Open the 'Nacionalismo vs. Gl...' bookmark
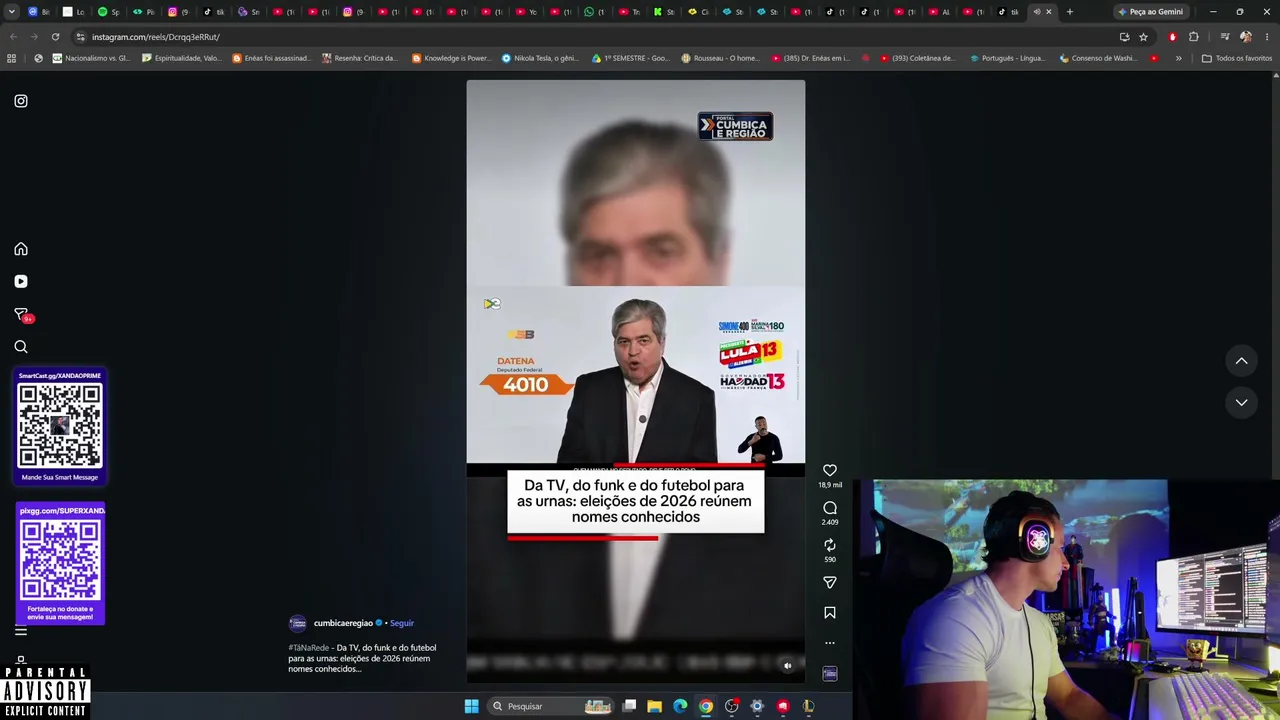 [91, 58]
